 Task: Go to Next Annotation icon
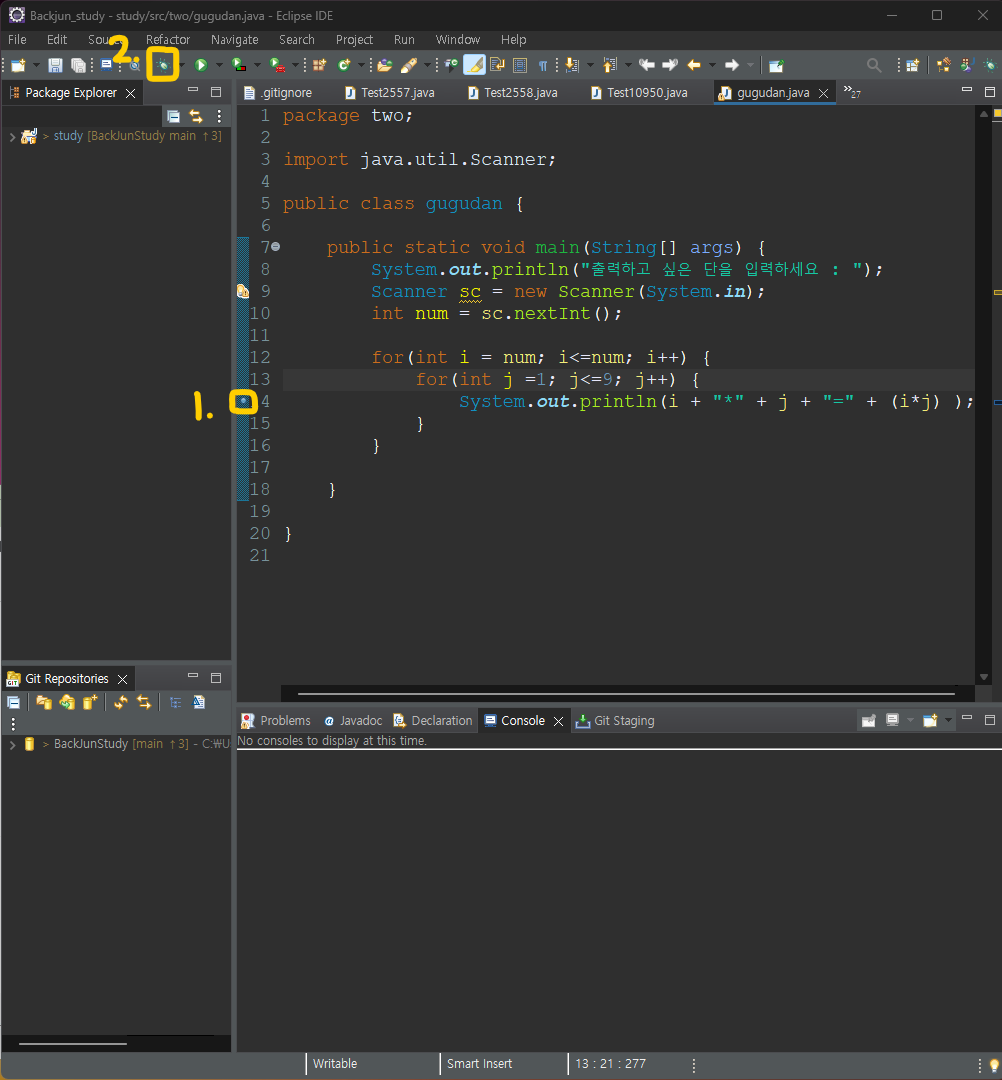571,65
